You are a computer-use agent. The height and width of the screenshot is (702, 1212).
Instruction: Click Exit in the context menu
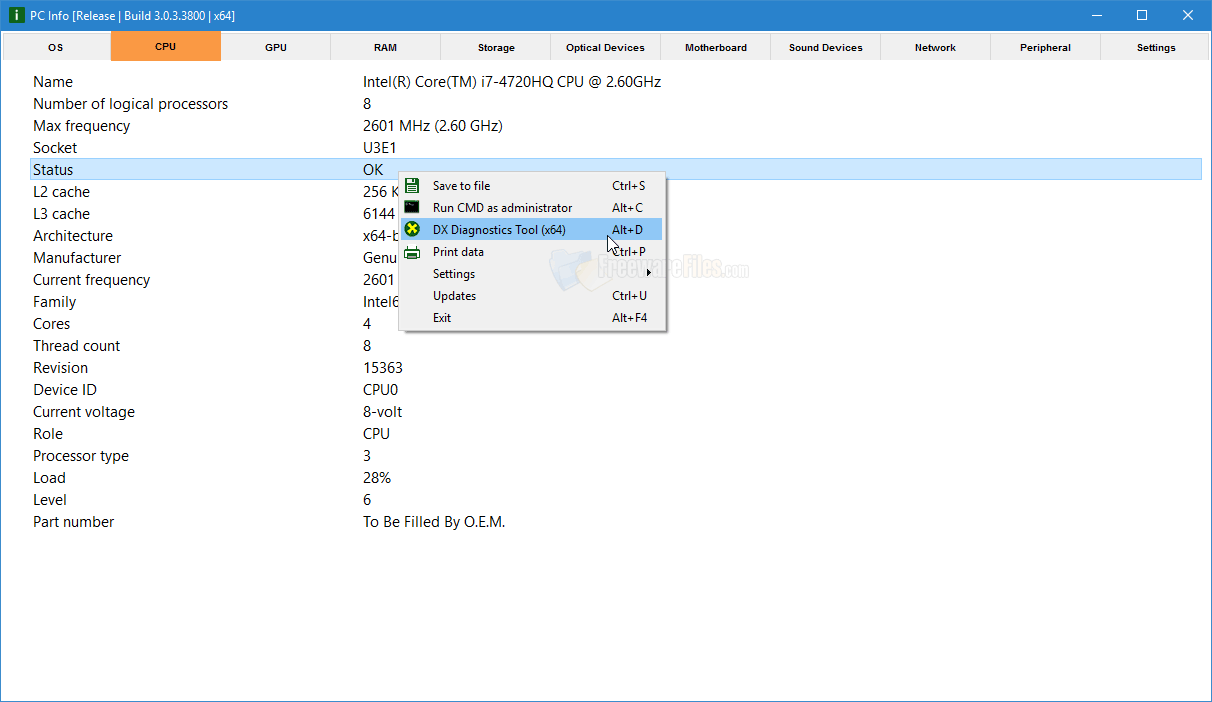(x=441, y=317)
